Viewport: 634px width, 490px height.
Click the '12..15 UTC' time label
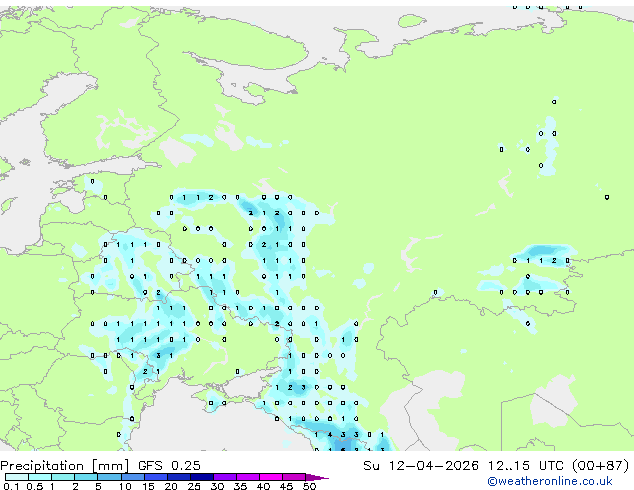[x=525, y=466]
